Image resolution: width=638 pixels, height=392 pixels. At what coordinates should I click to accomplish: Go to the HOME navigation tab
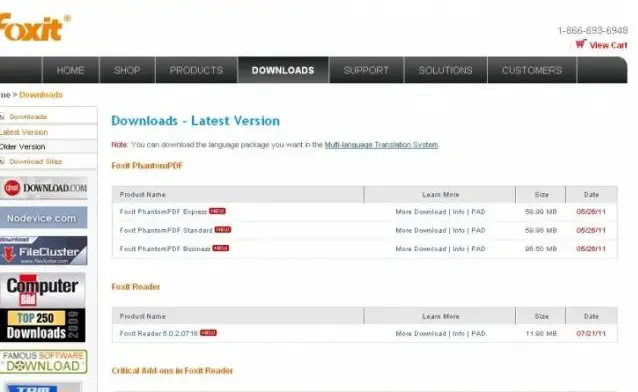coord(70,70)
